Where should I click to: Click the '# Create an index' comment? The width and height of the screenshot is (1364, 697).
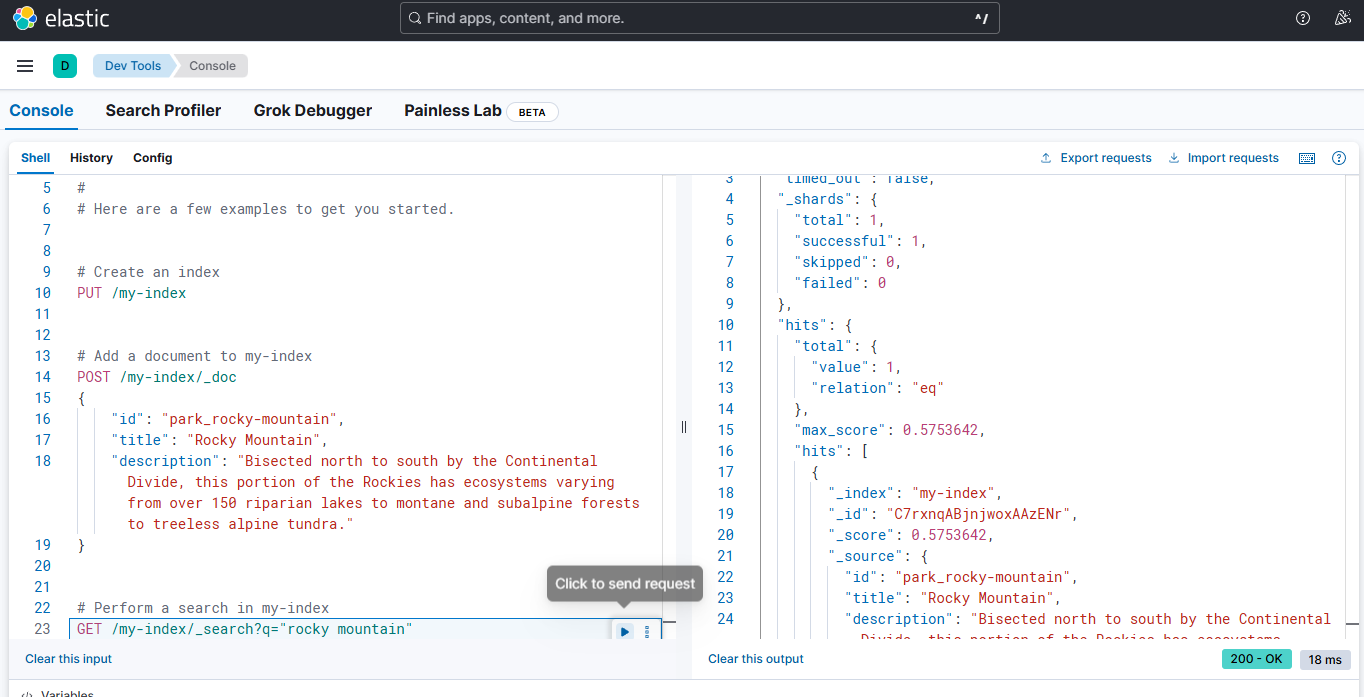click(x=148, y=272)
